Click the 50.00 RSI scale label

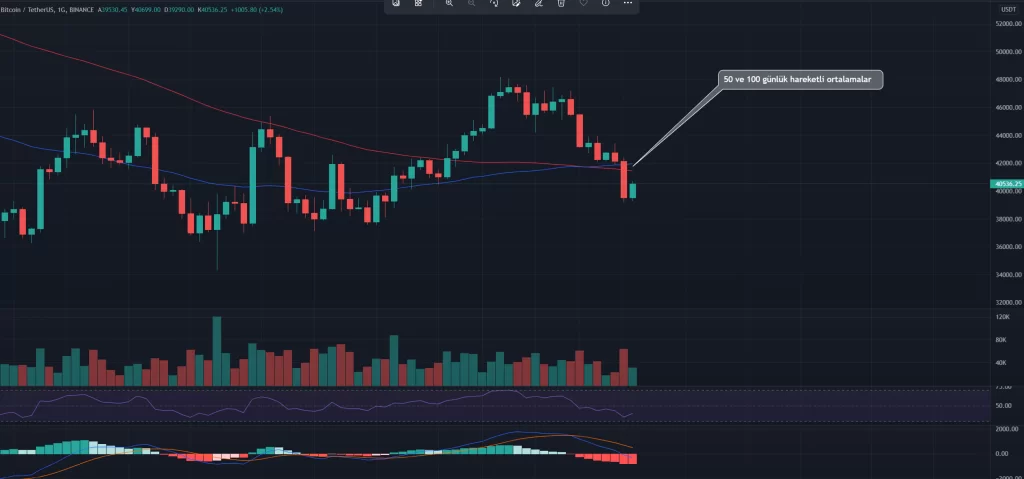click(x=1004, y=406)
